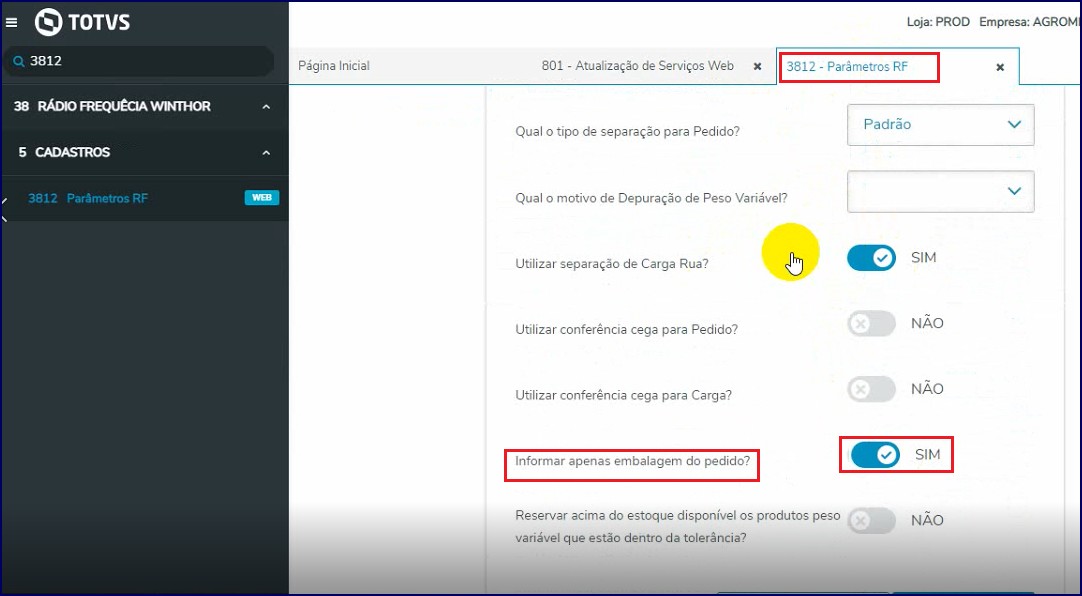Open the tipo de separação para Pedido dropdown
The image size is (1082, 596).
click(941, 125)
